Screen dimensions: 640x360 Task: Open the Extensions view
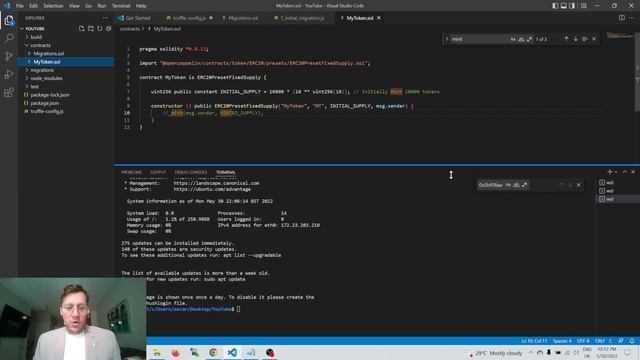(x=9, y=92)
